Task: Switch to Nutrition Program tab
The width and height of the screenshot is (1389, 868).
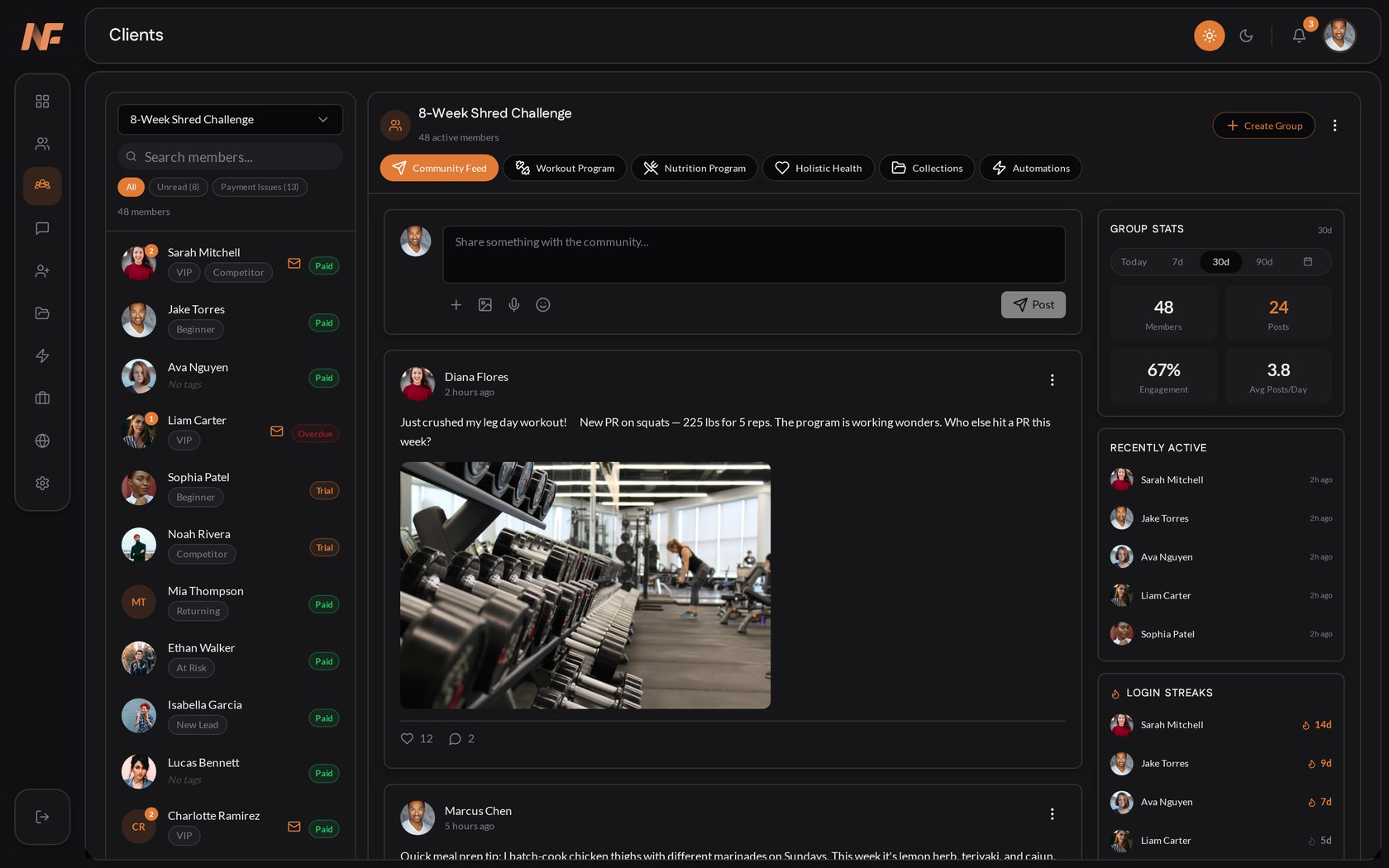Action: pos(694,168)
